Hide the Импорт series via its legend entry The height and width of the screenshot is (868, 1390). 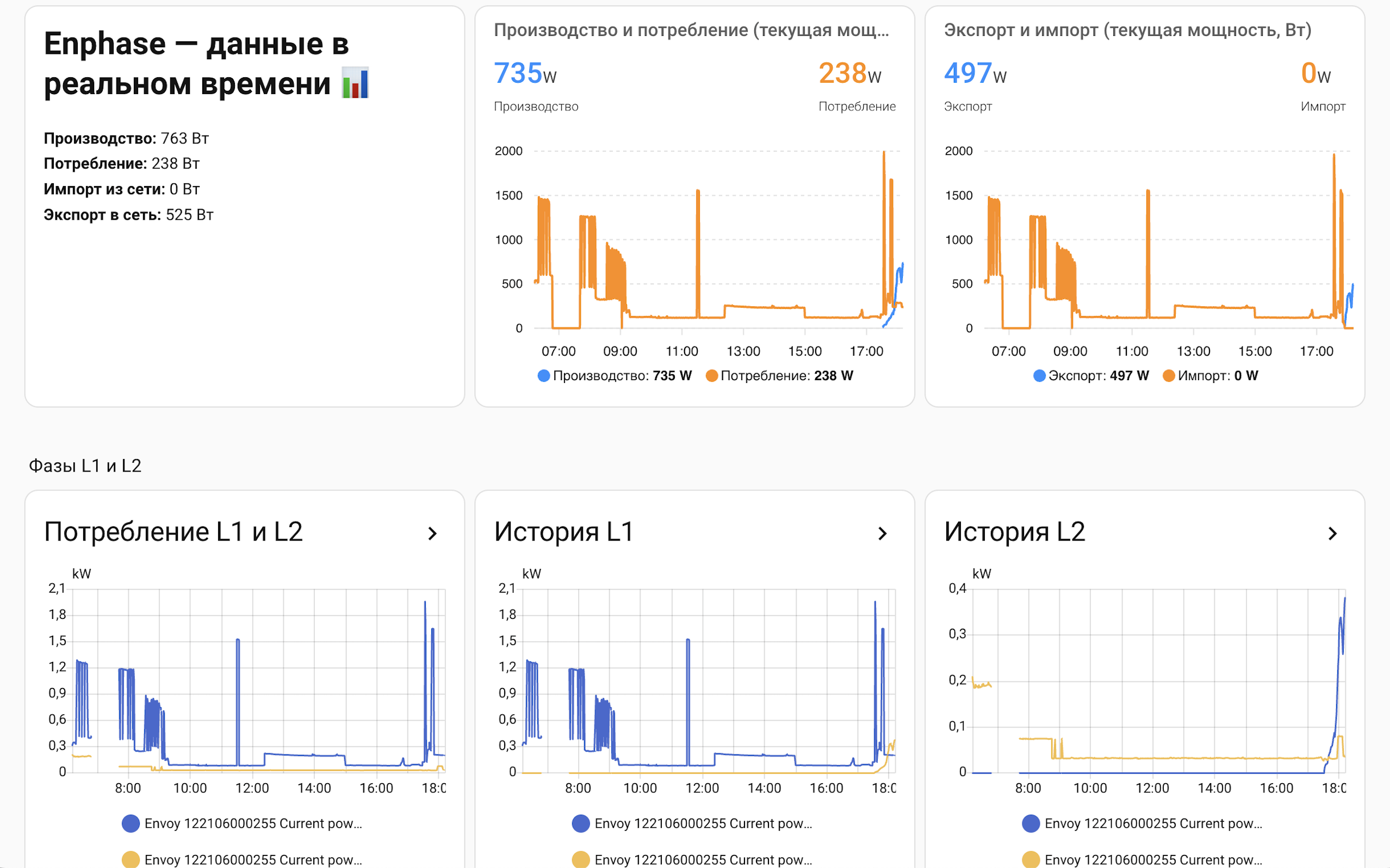coord(1211,375)
